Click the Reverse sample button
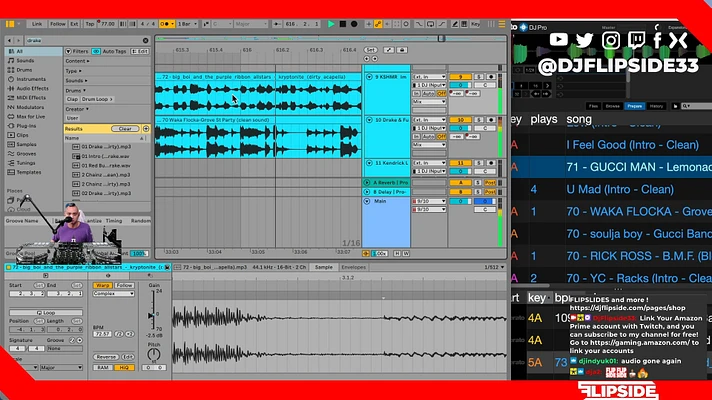 pyautogui.click(x=106, y=357)
